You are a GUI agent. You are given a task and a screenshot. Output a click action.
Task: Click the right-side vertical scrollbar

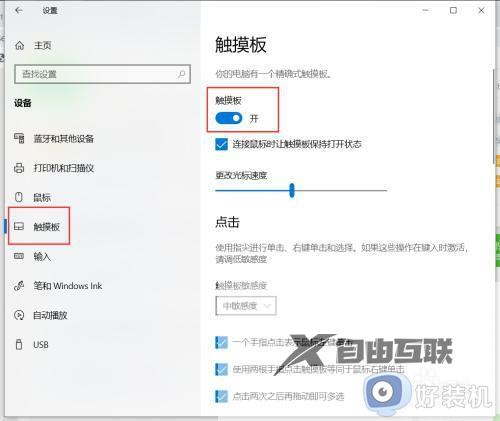[x=494, y=117]
